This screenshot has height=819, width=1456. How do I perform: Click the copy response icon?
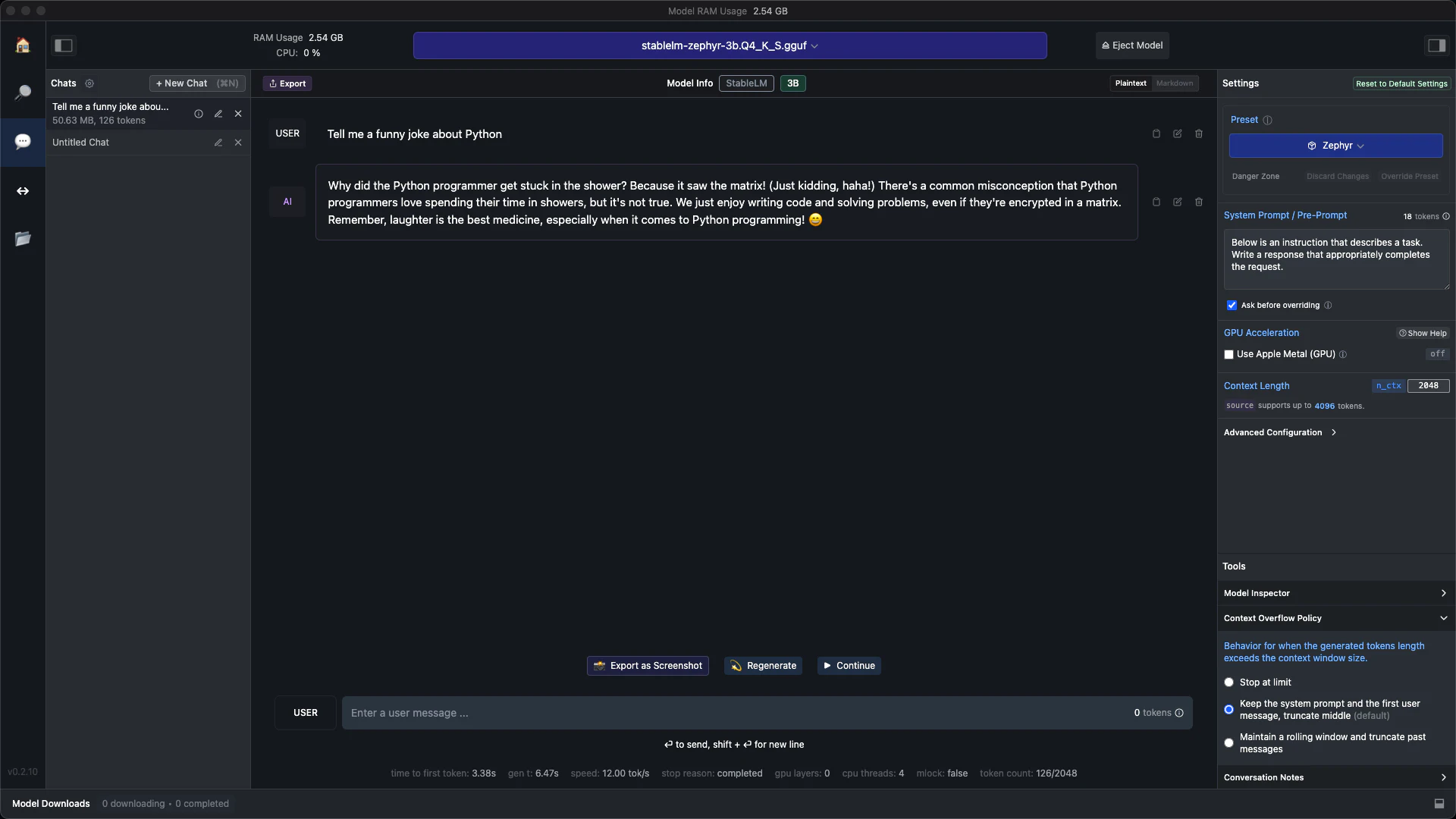tap(1157, 202)
